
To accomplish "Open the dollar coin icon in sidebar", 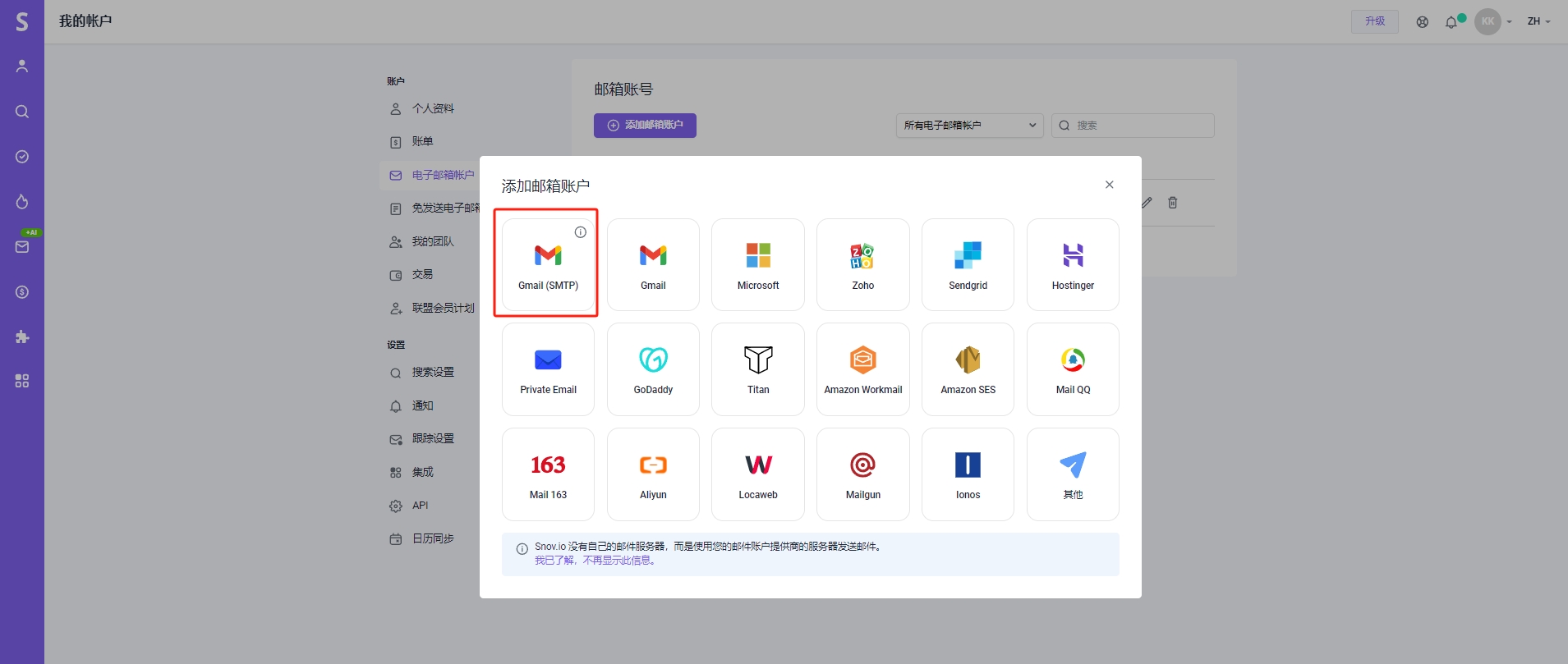I will pos(22,292).
